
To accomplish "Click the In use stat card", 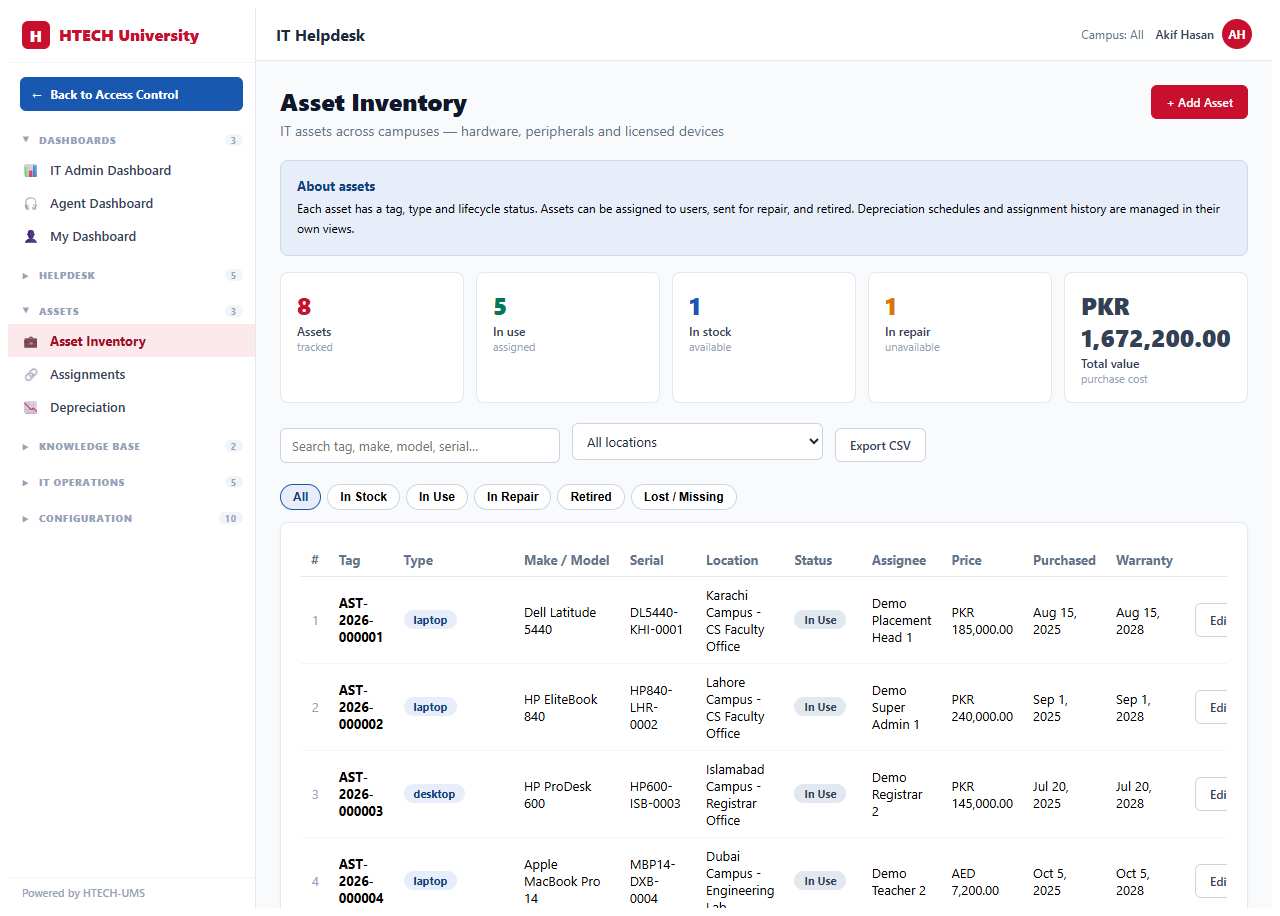I will coord(568,337).
